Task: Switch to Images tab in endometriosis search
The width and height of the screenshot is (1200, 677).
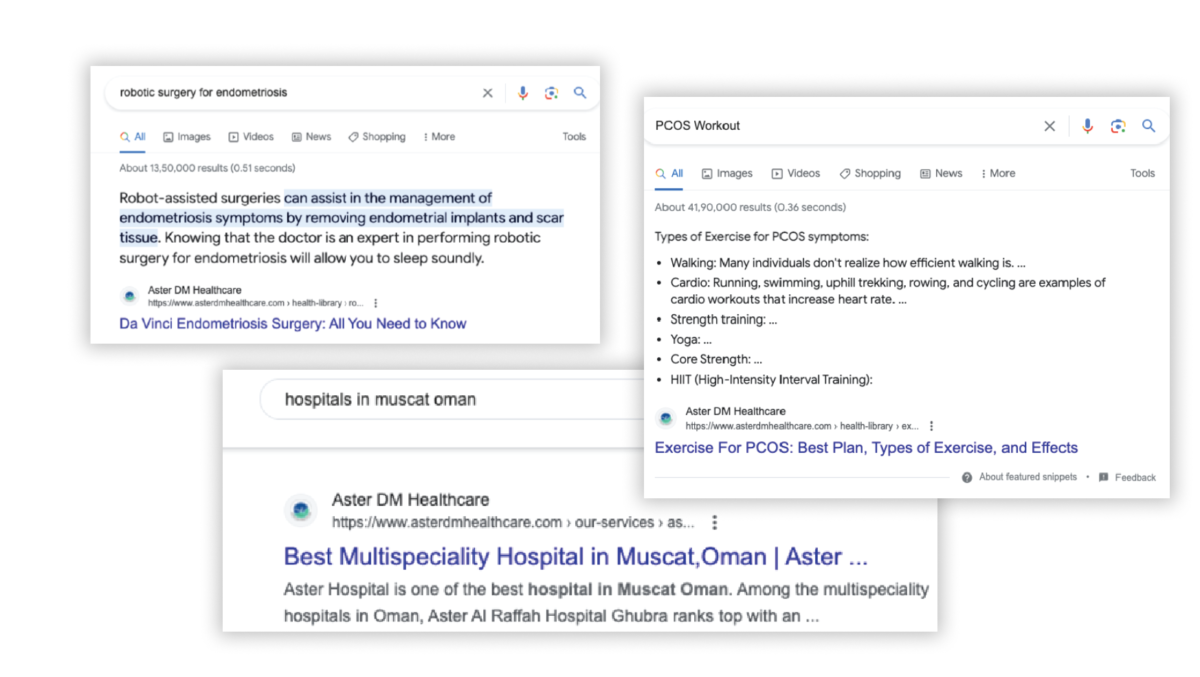Action: (187, 137)
